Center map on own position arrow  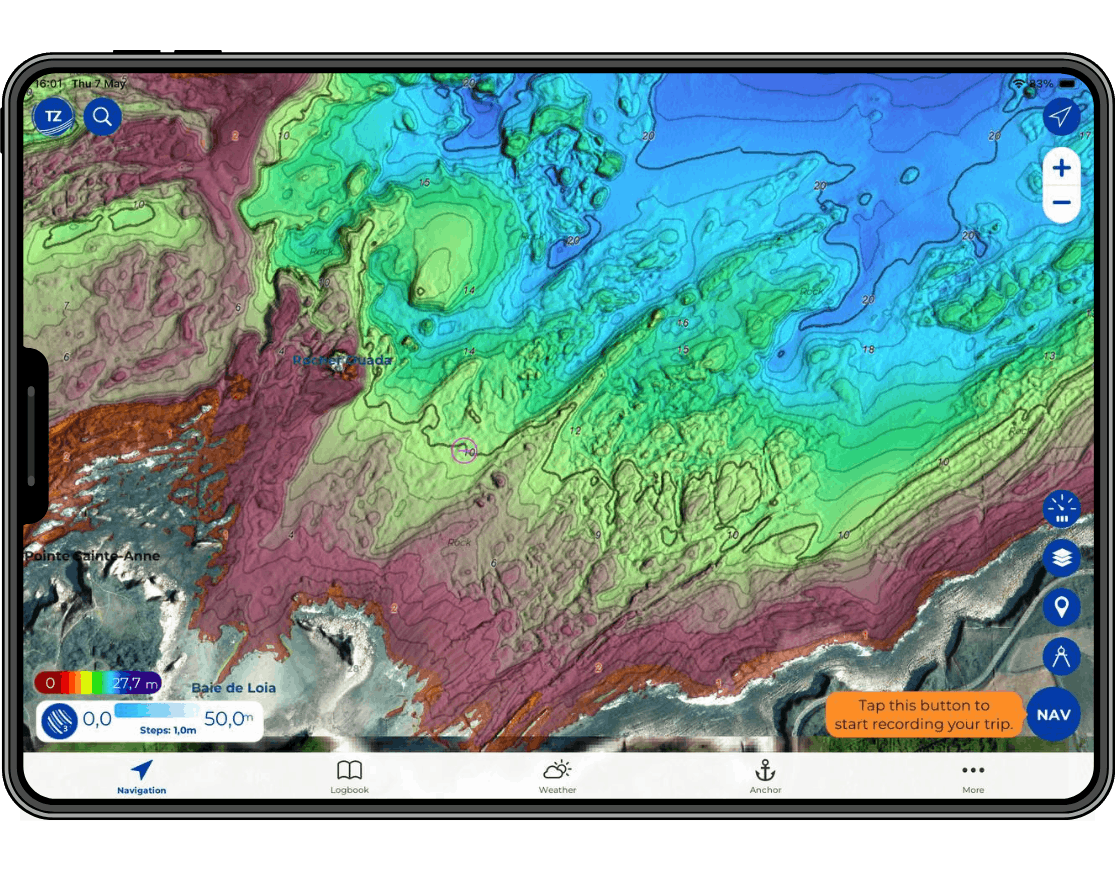click(x=1061, y=116)
